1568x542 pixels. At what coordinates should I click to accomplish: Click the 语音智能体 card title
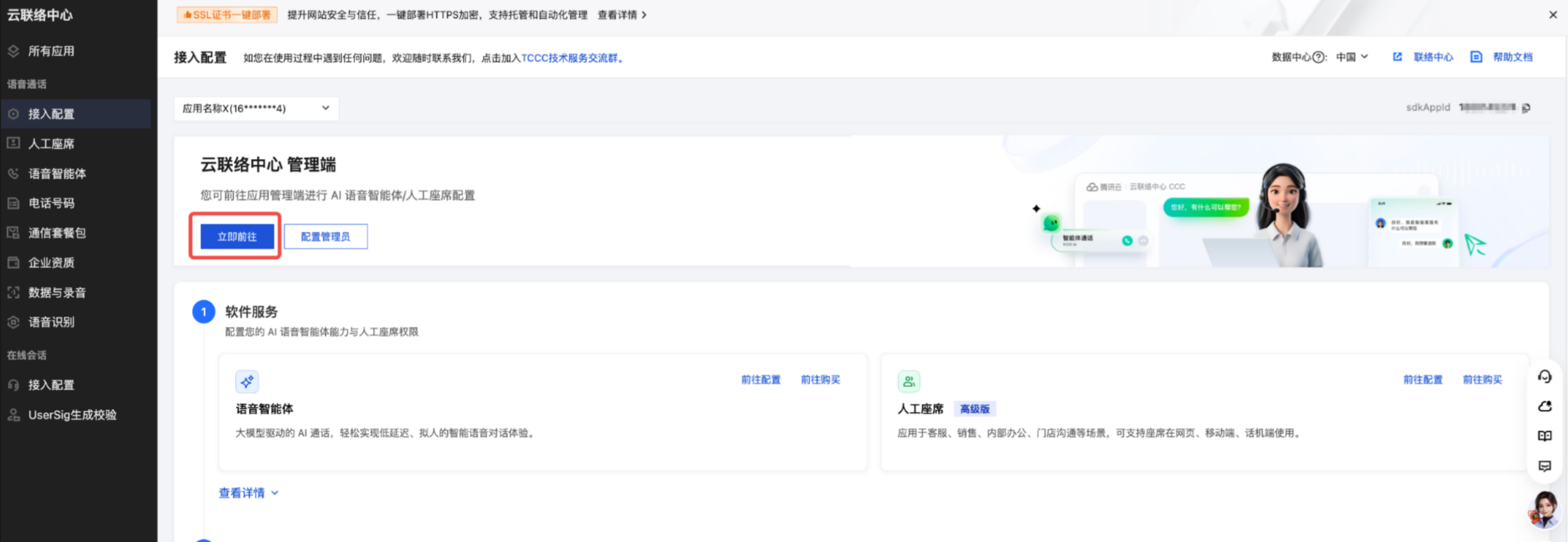pyautogui.click(x=264, y=409)
